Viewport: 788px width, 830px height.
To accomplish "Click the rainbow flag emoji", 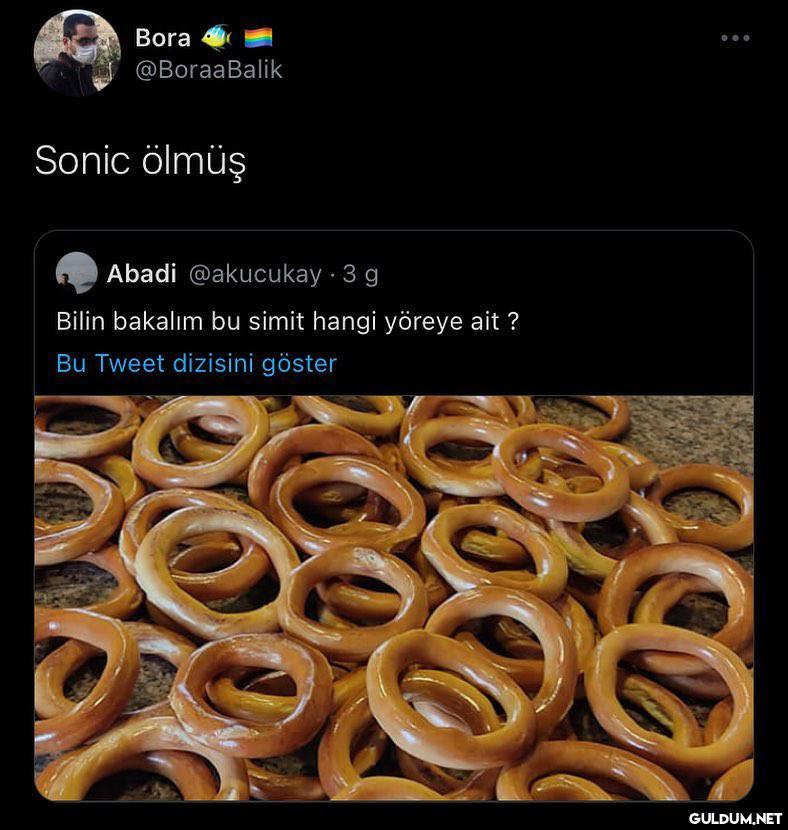I will click(258, 38).
